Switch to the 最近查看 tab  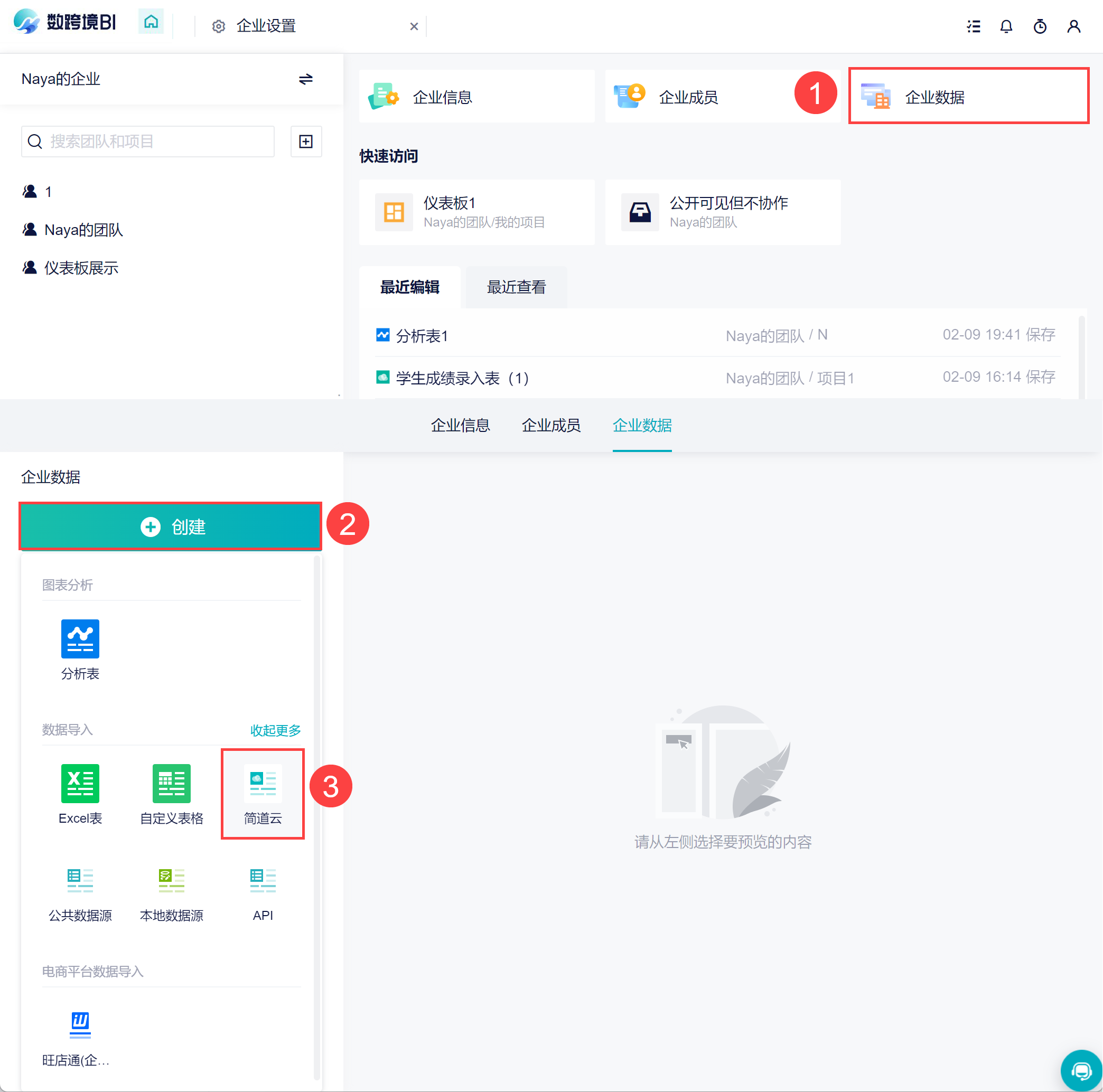(x=516, y=287)
